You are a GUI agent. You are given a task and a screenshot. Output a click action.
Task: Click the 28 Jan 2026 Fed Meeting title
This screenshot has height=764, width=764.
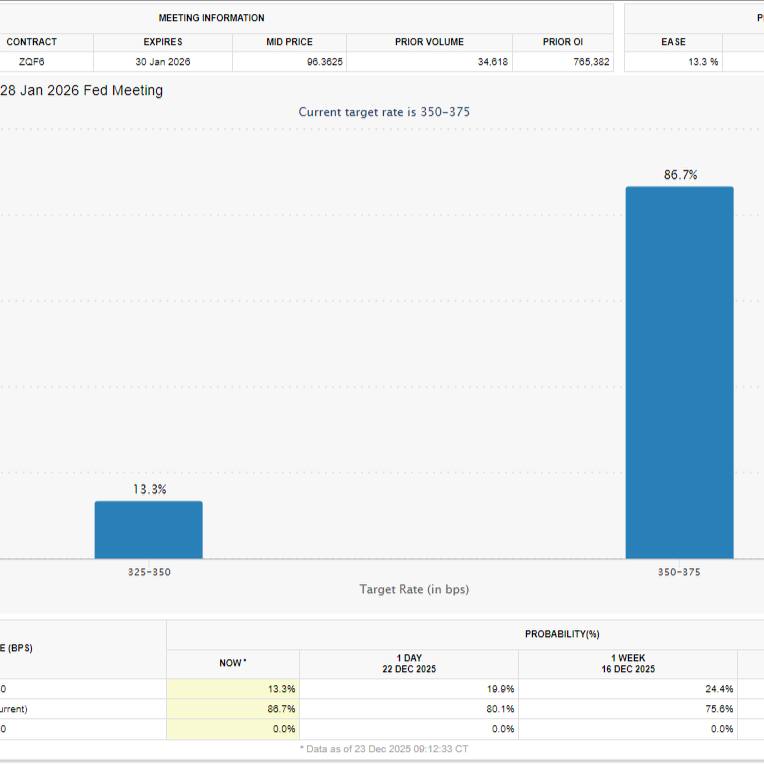[81, 91]
